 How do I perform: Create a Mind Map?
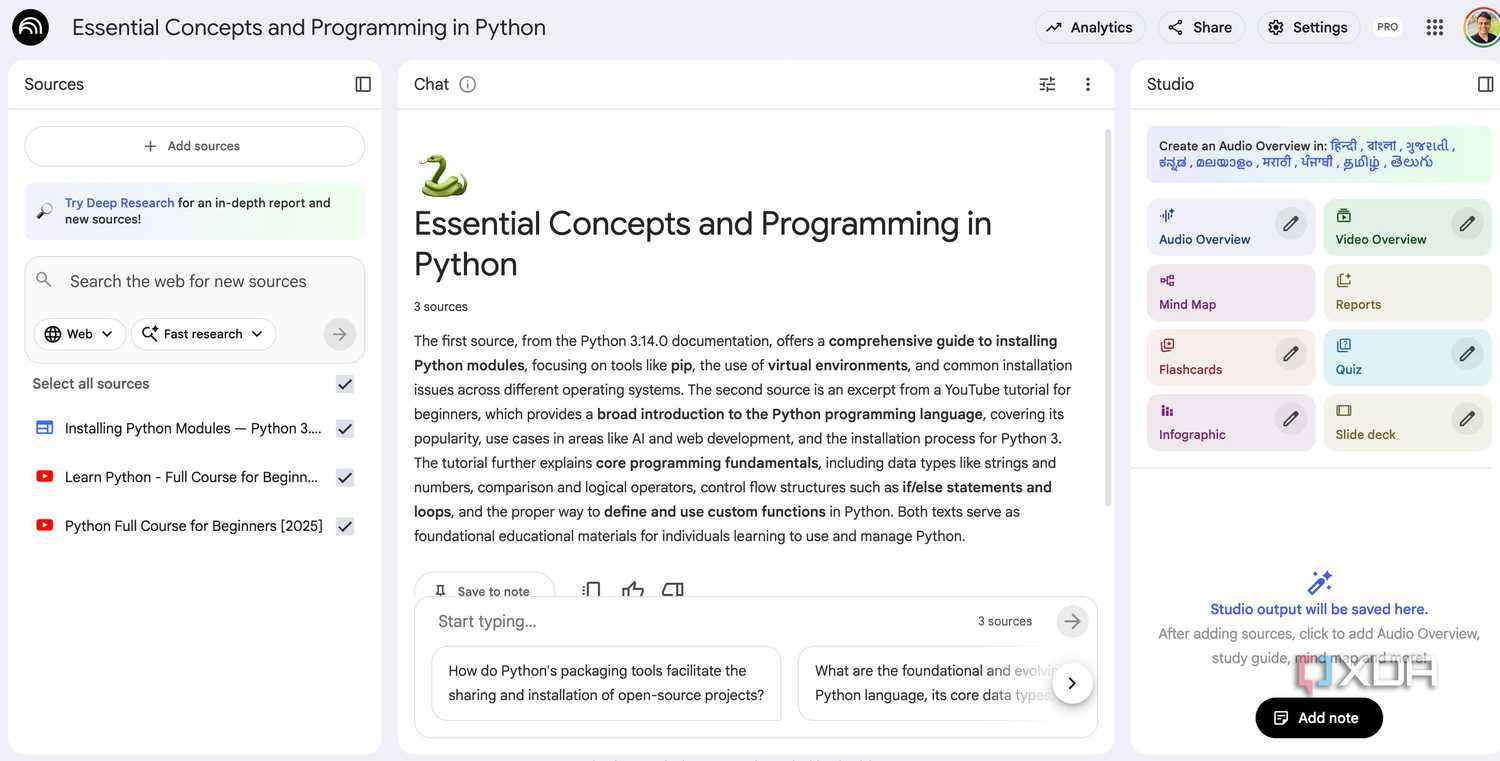[1231, 292]
